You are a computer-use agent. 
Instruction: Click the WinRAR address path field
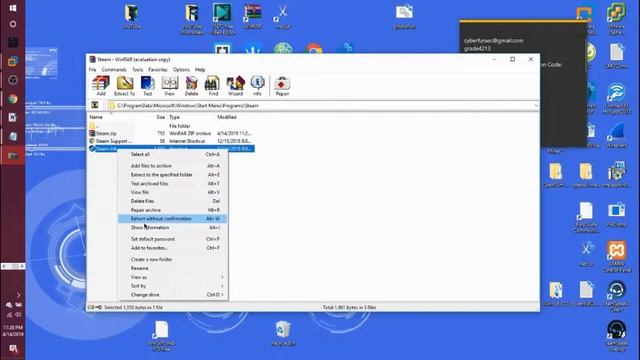point(324,106)
